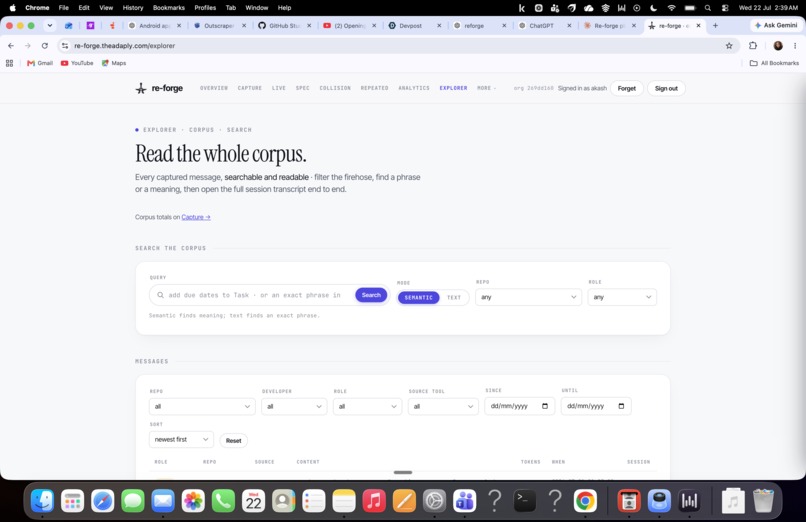Click the magnifier icon in query field

pyautogui.click(x=160, y=295)
